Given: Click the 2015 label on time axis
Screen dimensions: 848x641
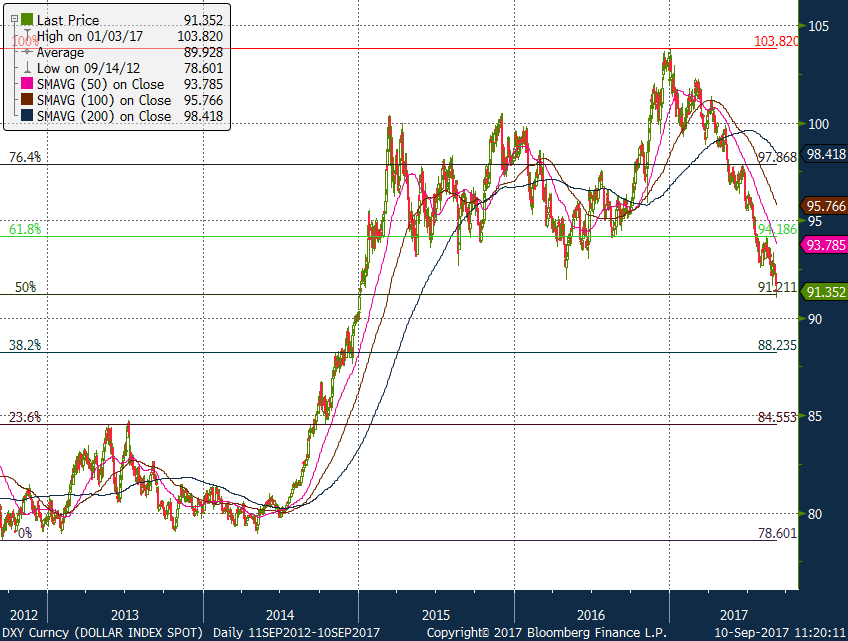Looking at the screenshot, I should tap(435, 613).
